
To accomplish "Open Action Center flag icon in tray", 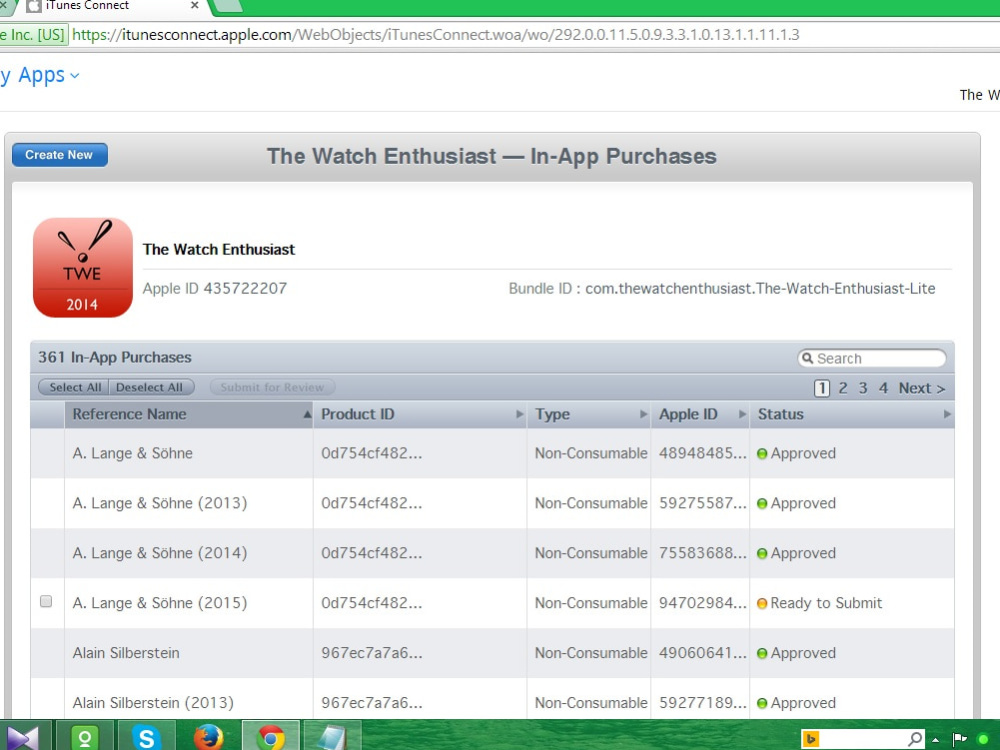I will click(x=959, y=739).
